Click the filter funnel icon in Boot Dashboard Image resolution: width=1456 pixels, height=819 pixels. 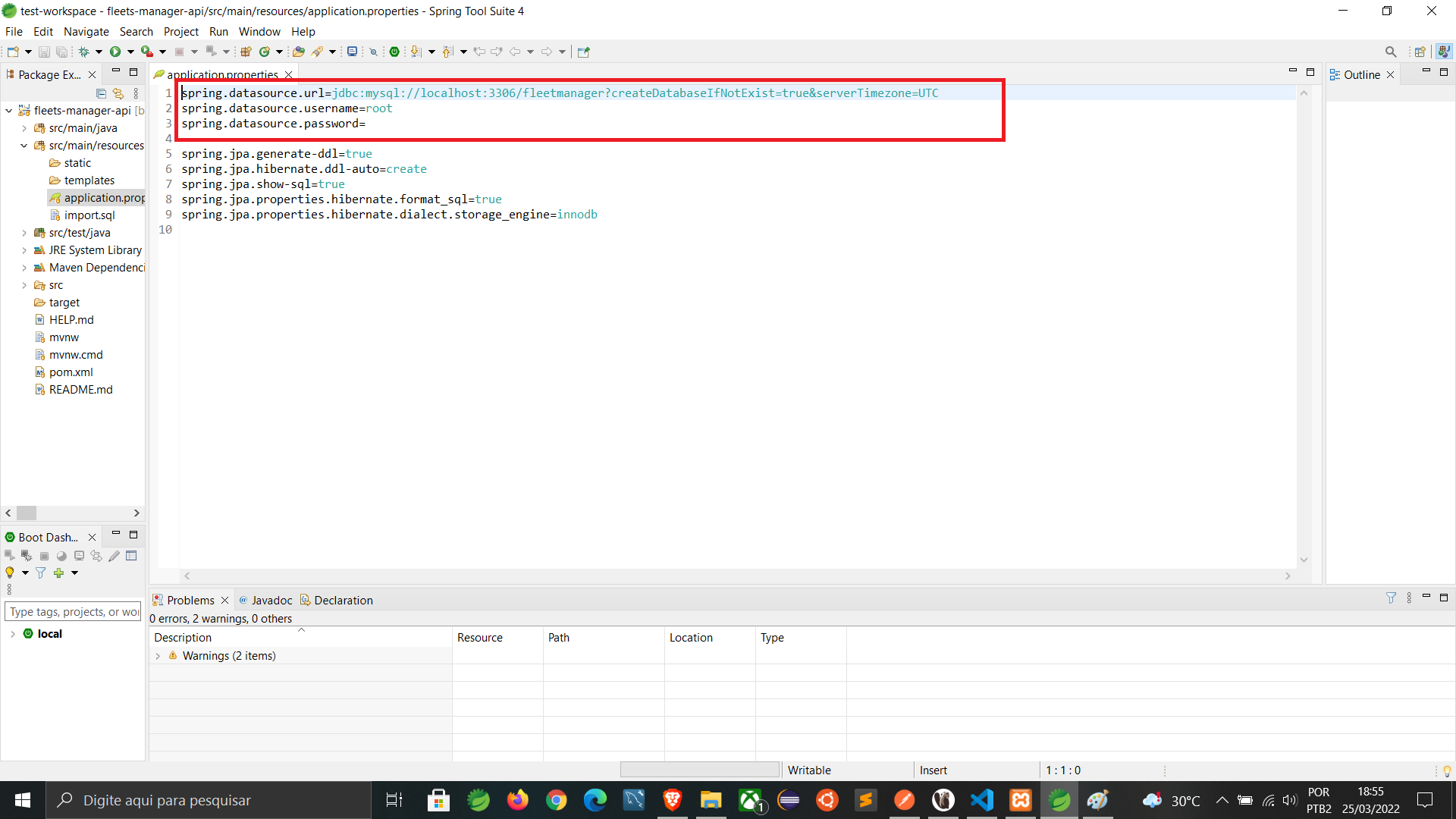[x=40, y=573]
